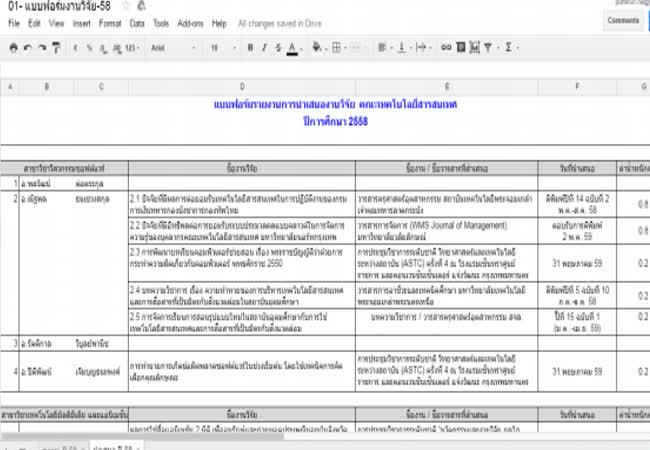Click the All changes saved in Drive link

point(280,24)
